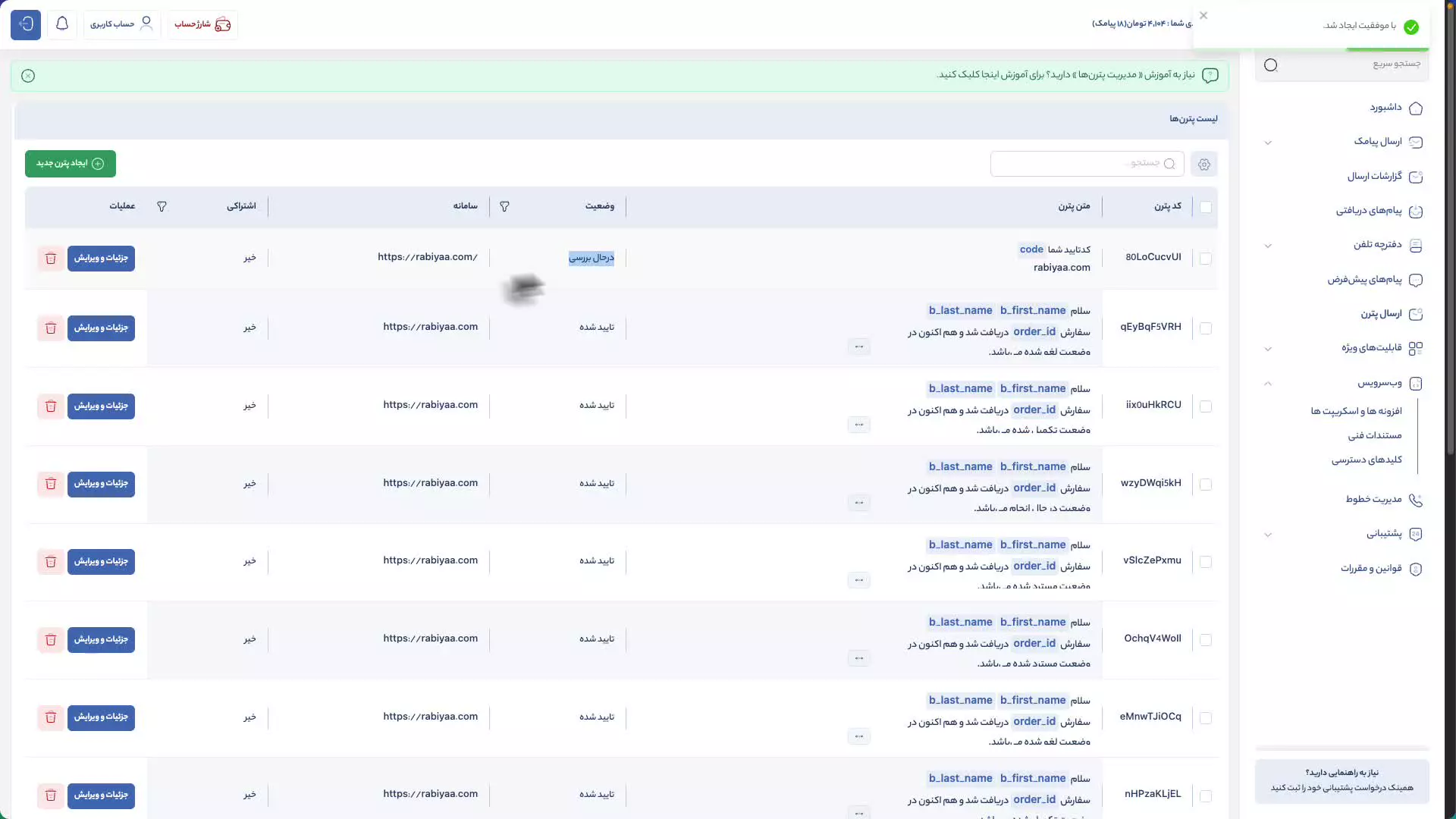The width and height of the screenshot is (1456, 819).
Task: Collapse the وب‌سرویس section in the sidebar
Action: tap(1268, 384)
